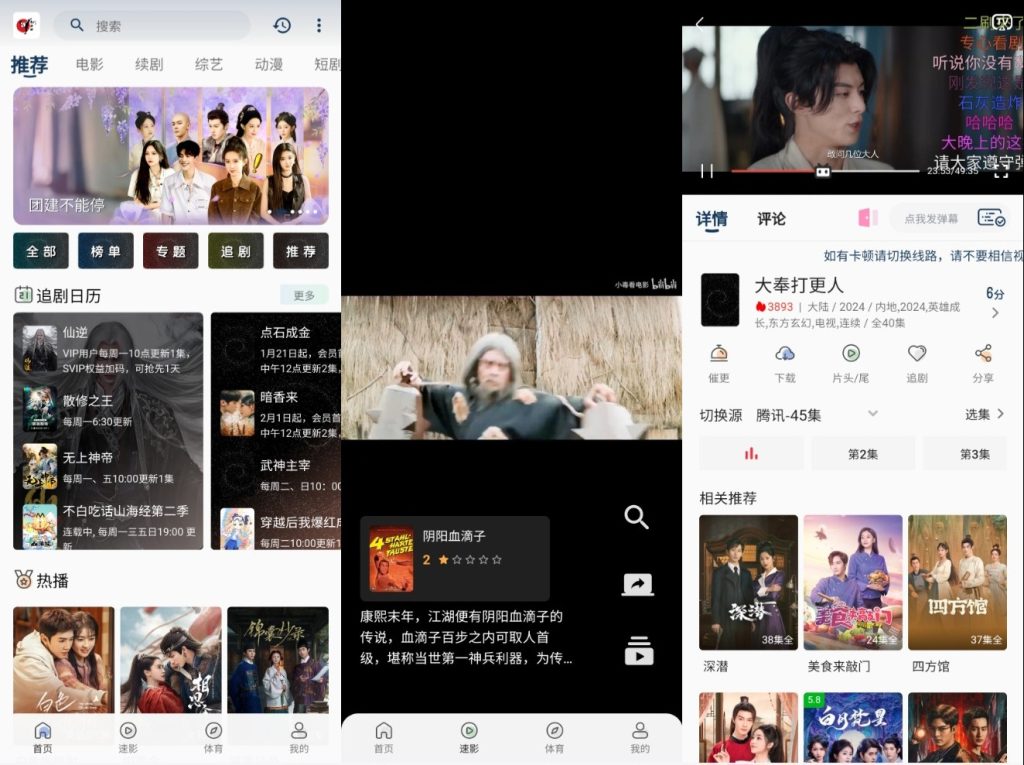Click the 追剧 category button

tap(236, 251)
